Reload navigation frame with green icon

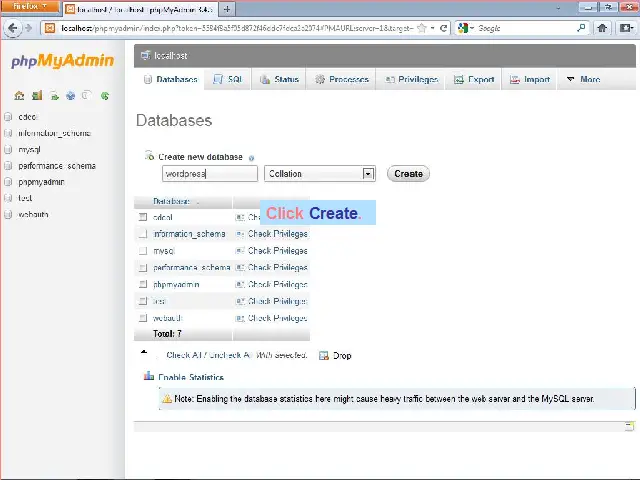click(105, 96)
